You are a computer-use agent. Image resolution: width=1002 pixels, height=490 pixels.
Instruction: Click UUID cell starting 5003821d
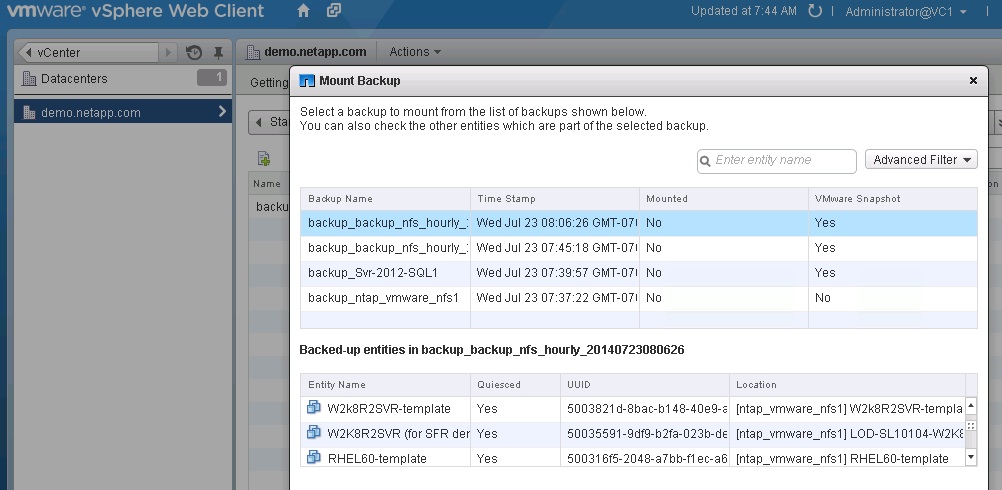(645, 409)
